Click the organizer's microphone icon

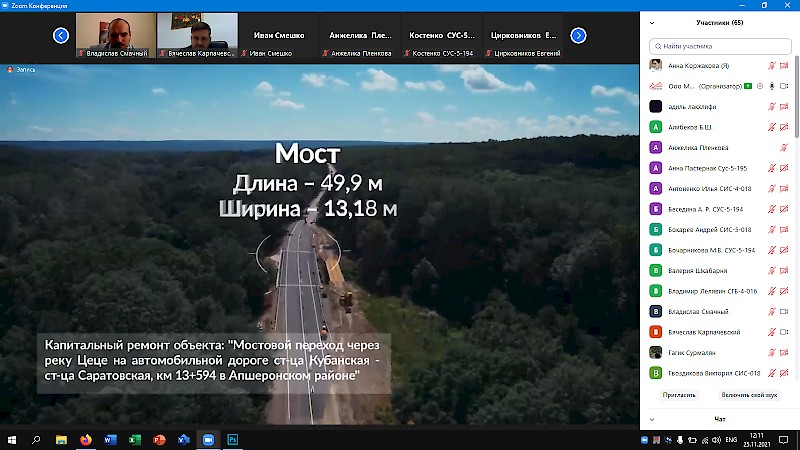(772, 86)
